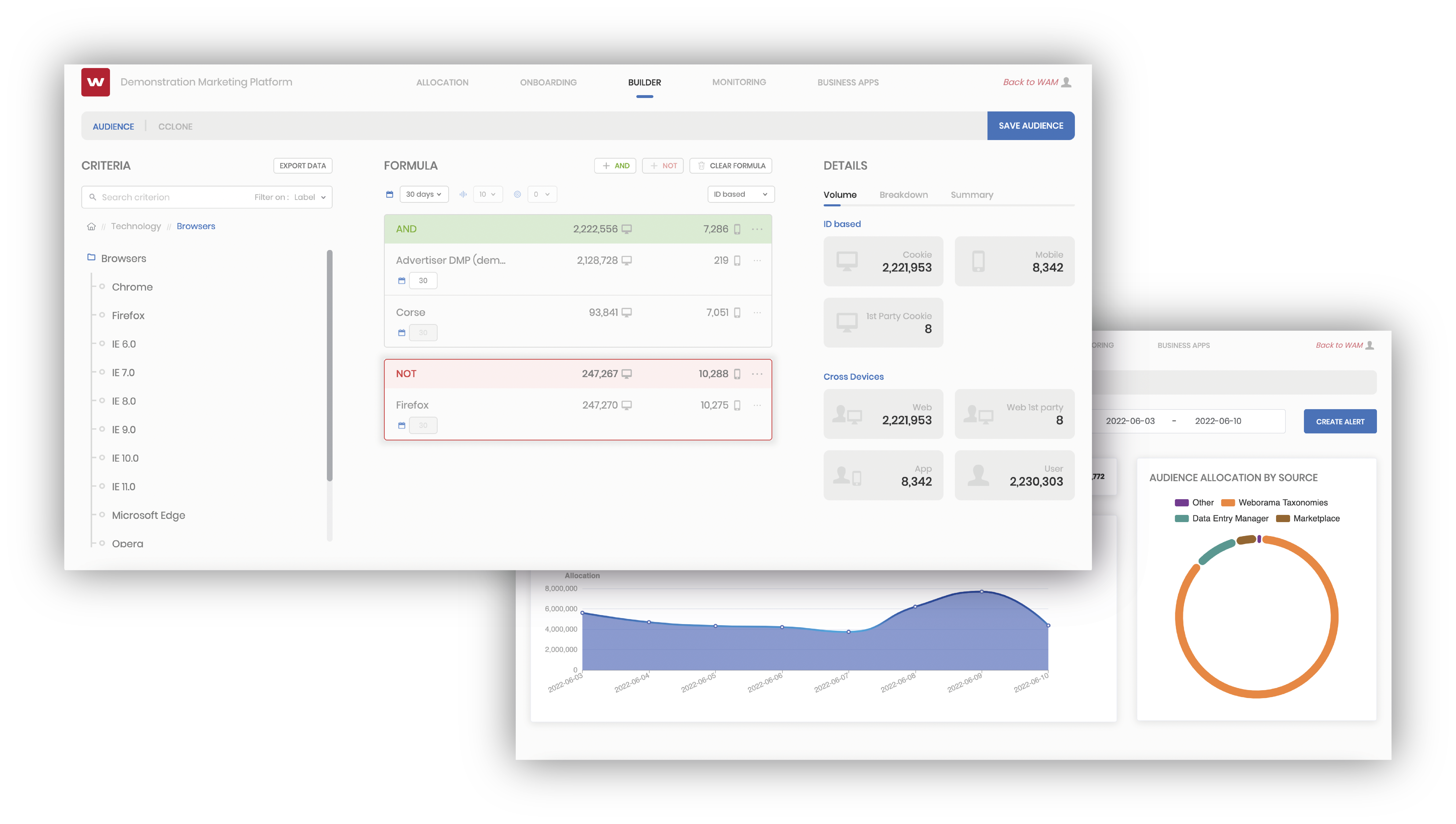The image size is (1456, 824).
Task: Click calendar icon under Advertiser DMP row
Action: pos(401,281)
